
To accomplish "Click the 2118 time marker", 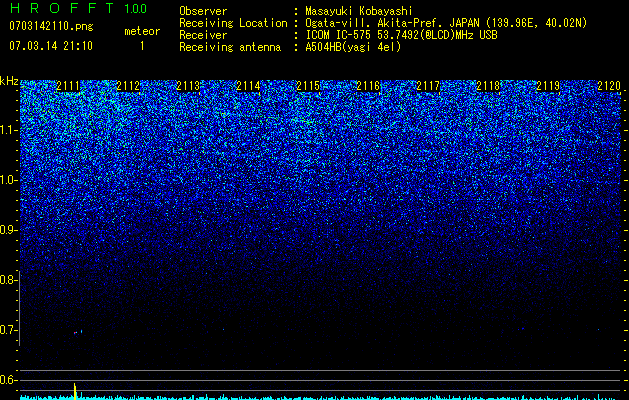I will (x=488, y=86).
